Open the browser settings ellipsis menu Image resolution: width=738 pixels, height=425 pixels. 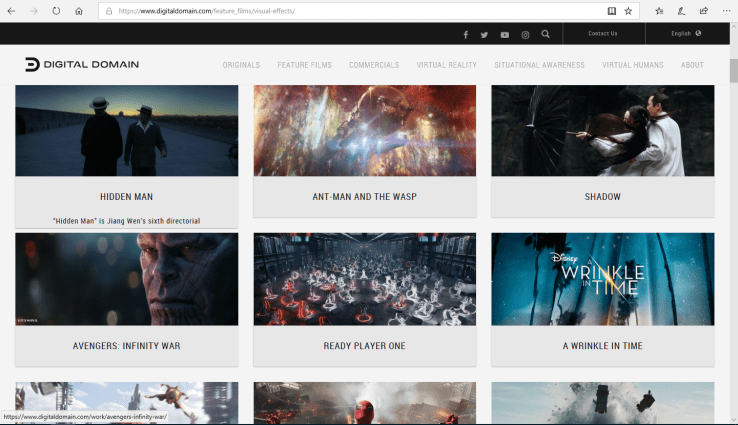725,11
